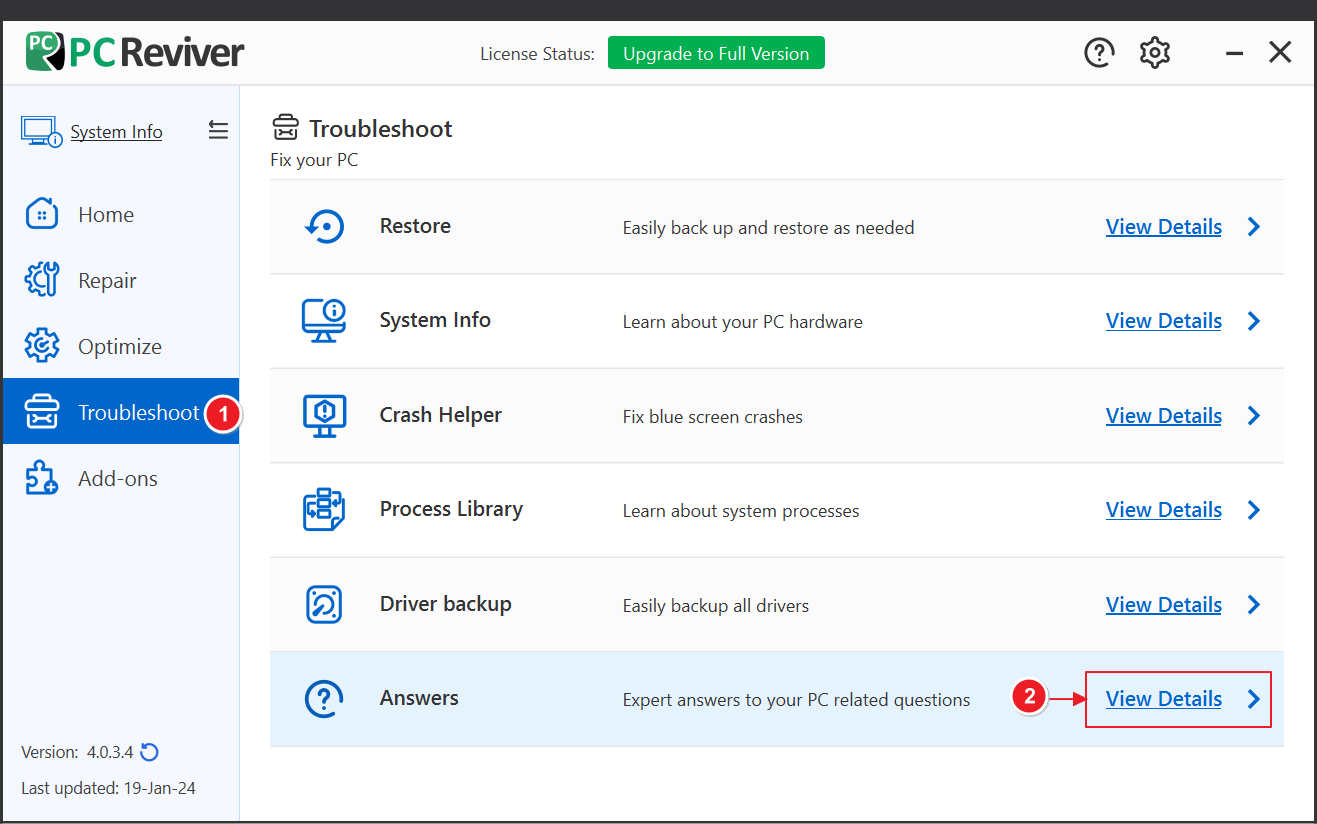Viewport: 1317px width, 824px height.
Task: Click the Answers question mark icon
Action: pyautogui.click(x=324, y=699)
